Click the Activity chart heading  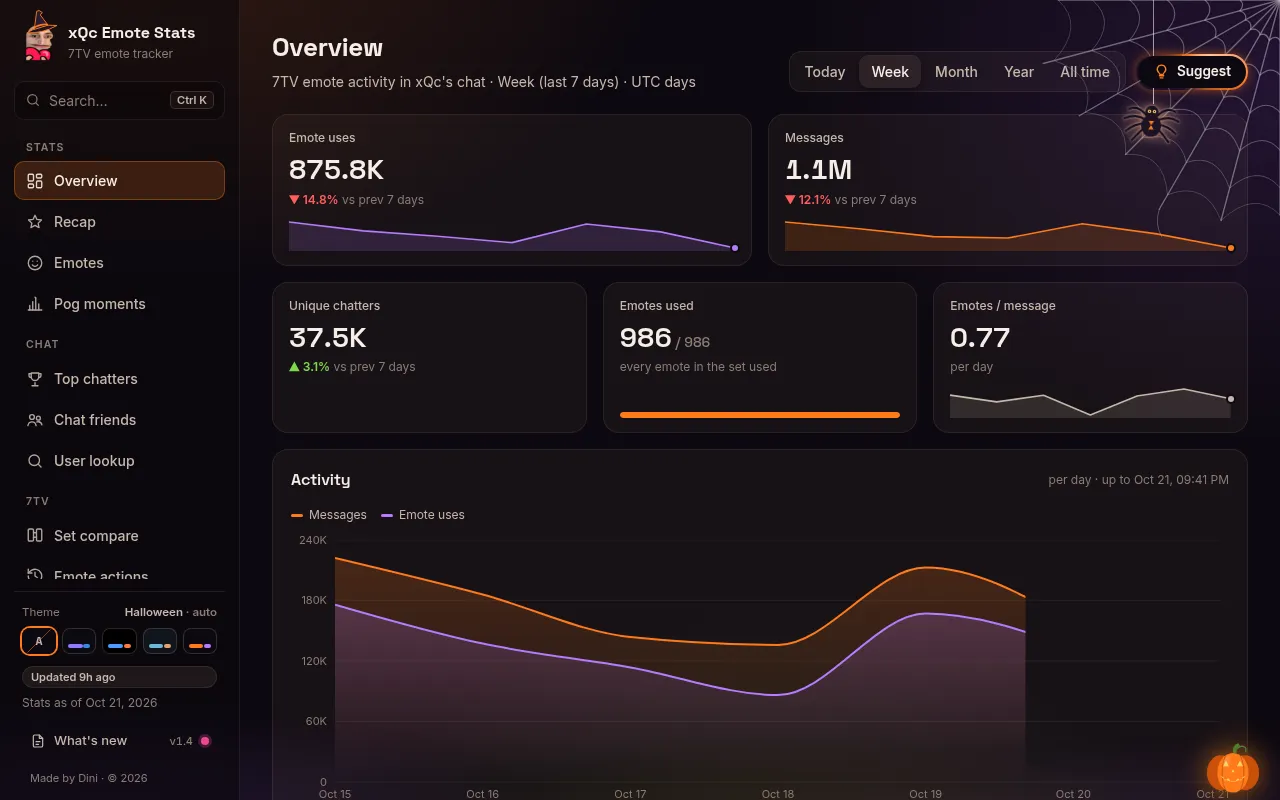[321, 480]
